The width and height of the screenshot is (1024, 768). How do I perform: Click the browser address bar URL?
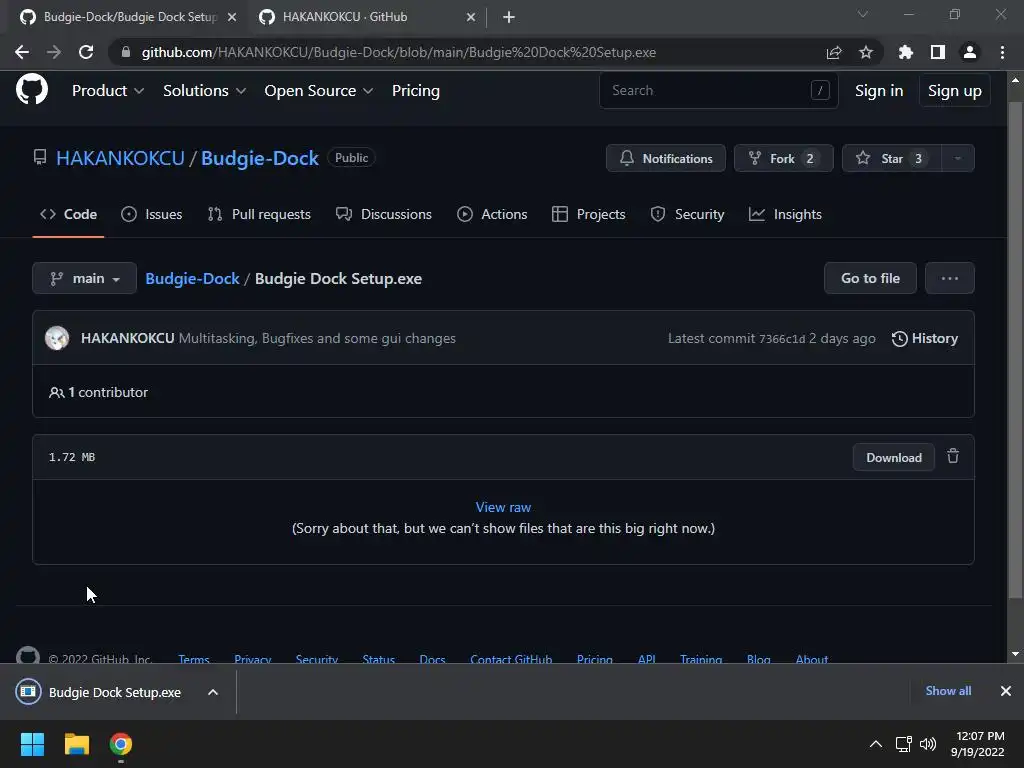(x=398, y=52)
